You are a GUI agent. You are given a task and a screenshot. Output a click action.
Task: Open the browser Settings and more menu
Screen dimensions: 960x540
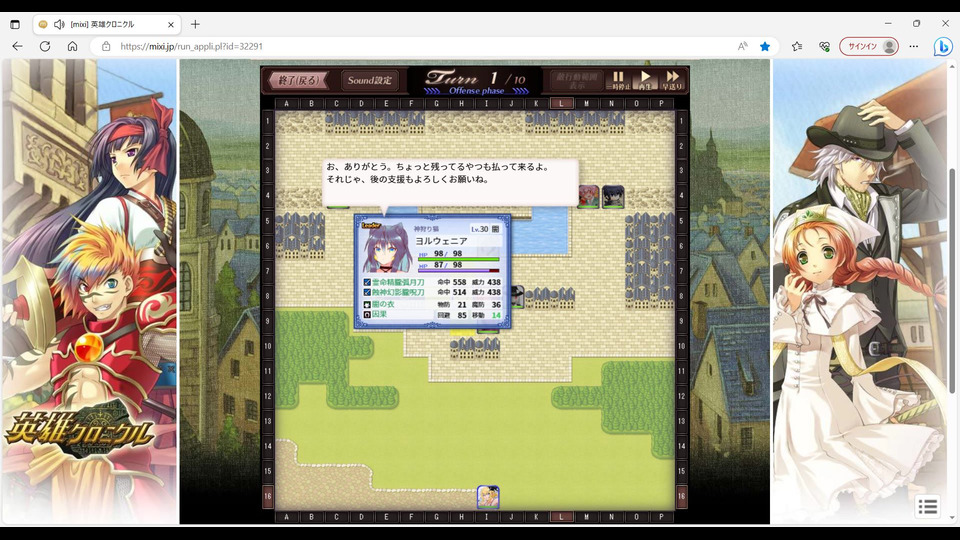tap(913, 46)
